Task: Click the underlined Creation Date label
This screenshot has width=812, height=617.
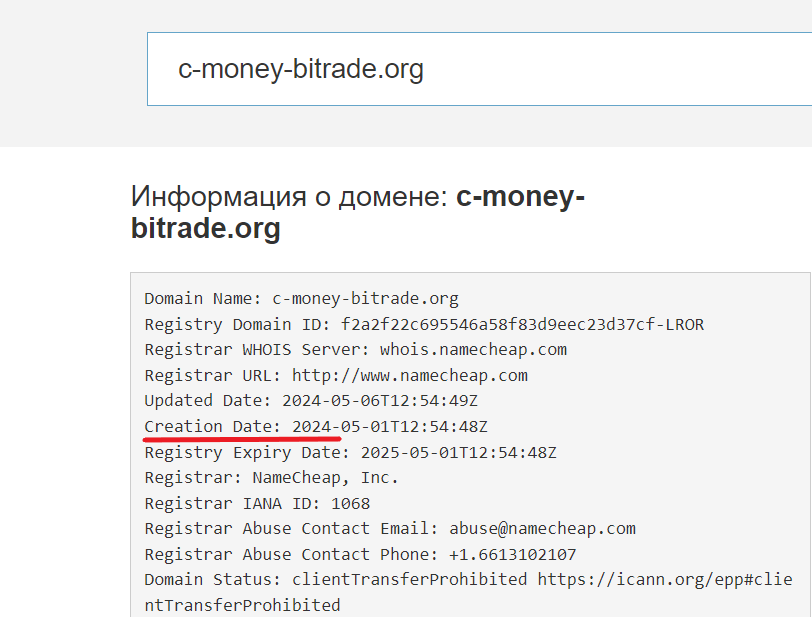Action: [x=213, y=427]
